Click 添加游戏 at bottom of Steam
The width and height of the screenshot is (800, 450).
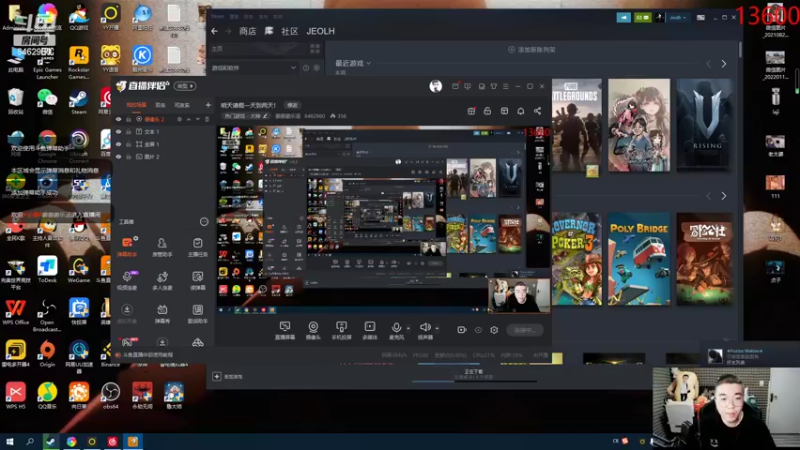pos(228,377)
